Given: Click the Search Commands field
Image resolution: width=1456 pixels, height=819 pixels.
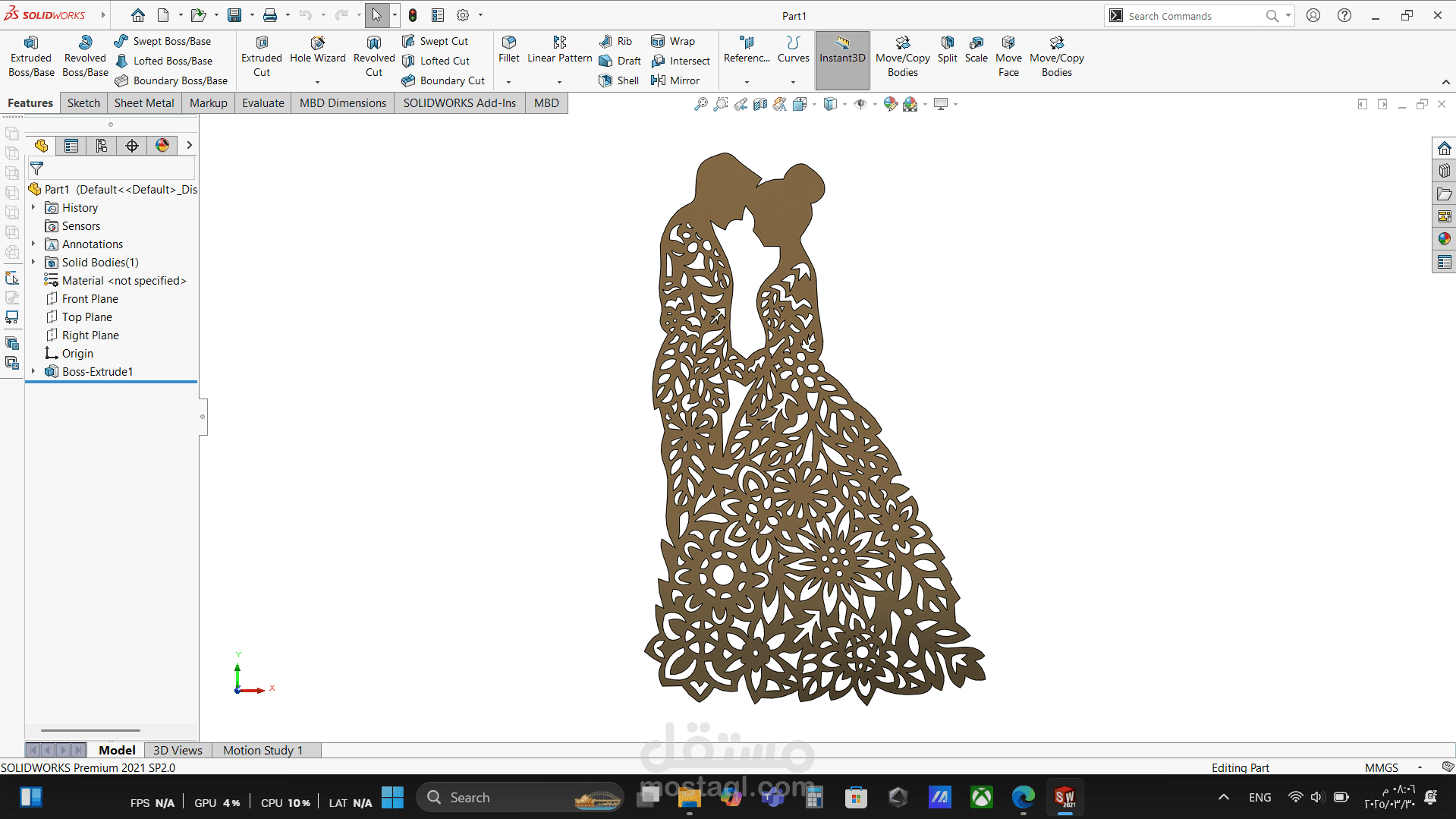Looking at the screenshot, I should (1200, 16).
